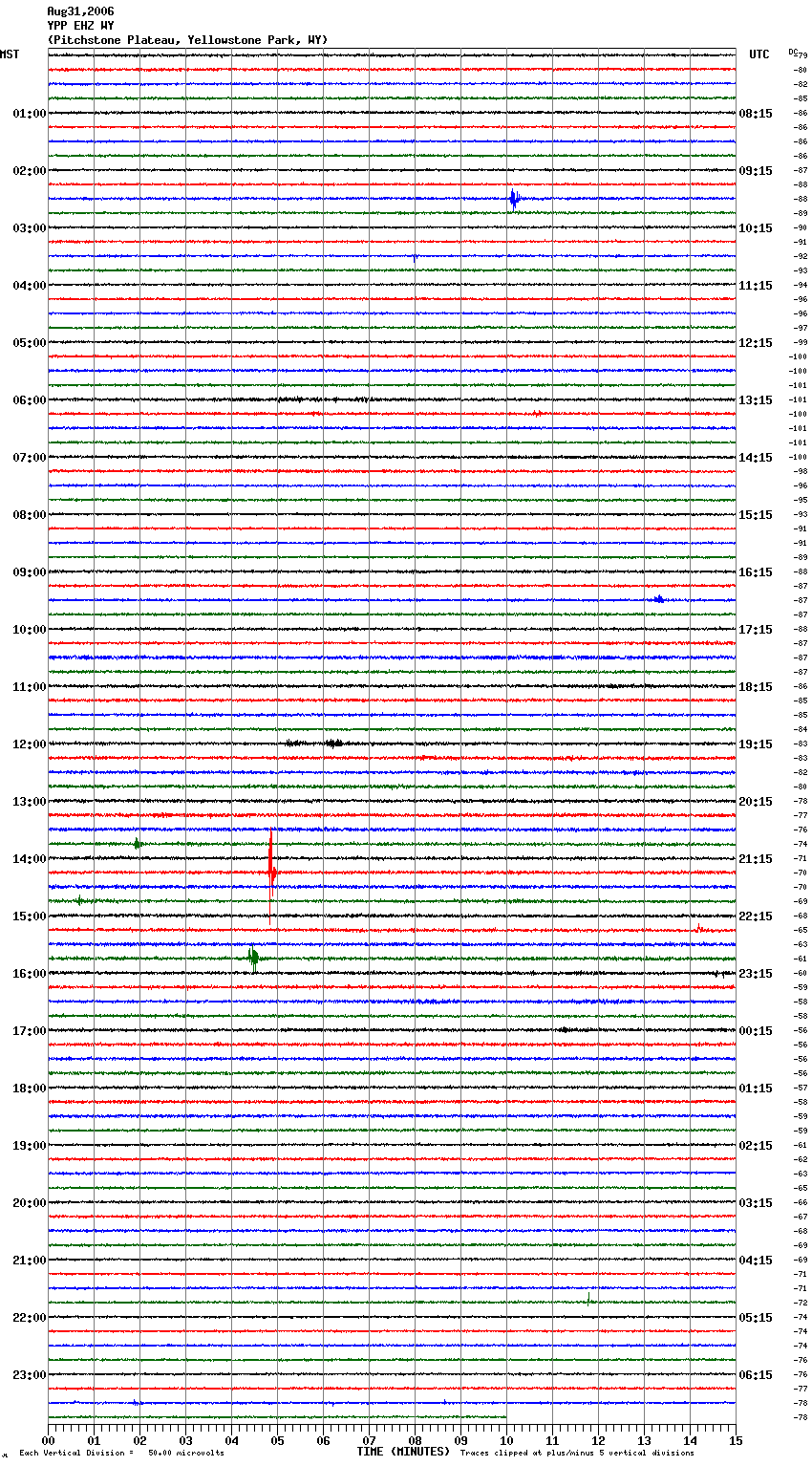812x1466 pixels.
Task: Click the 16:00 MST time label
Action: point(30,974)
